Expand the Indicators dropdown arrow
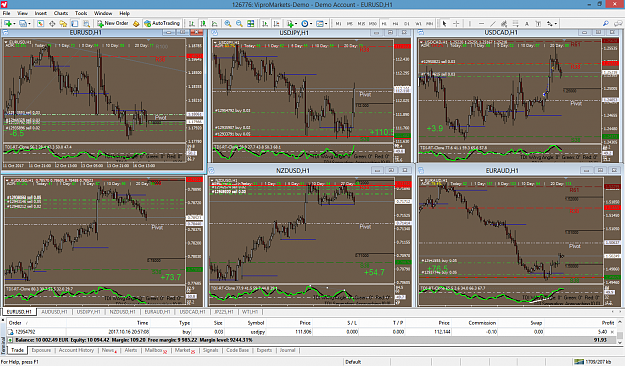This screenshot has width=625, height=366. click(296, 24)
